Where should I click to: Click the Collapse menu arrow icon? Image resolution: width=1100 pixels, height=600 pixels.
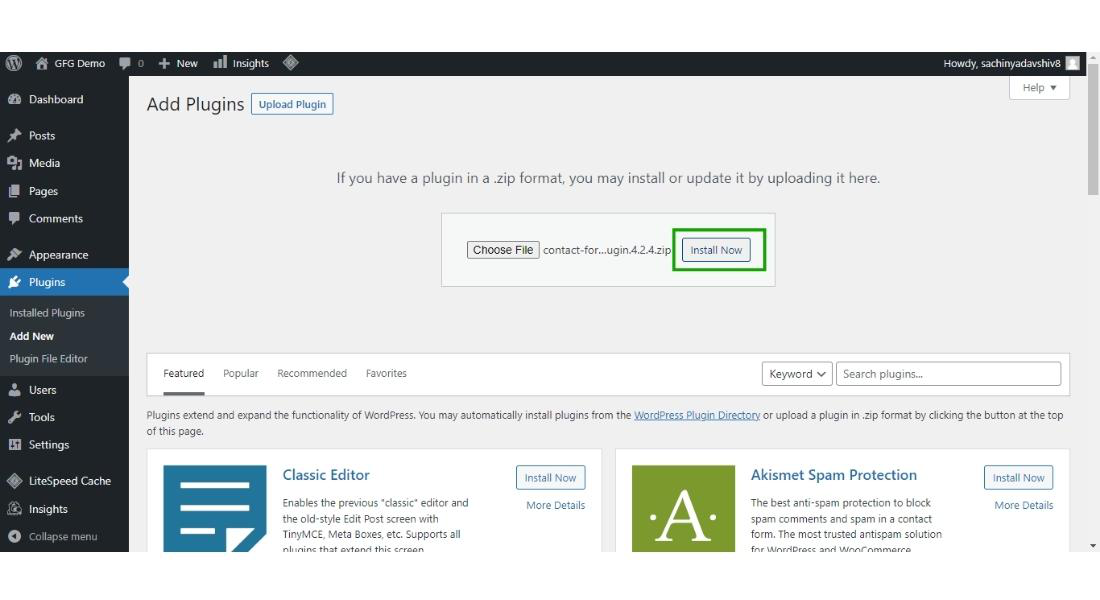click(15, 536)
